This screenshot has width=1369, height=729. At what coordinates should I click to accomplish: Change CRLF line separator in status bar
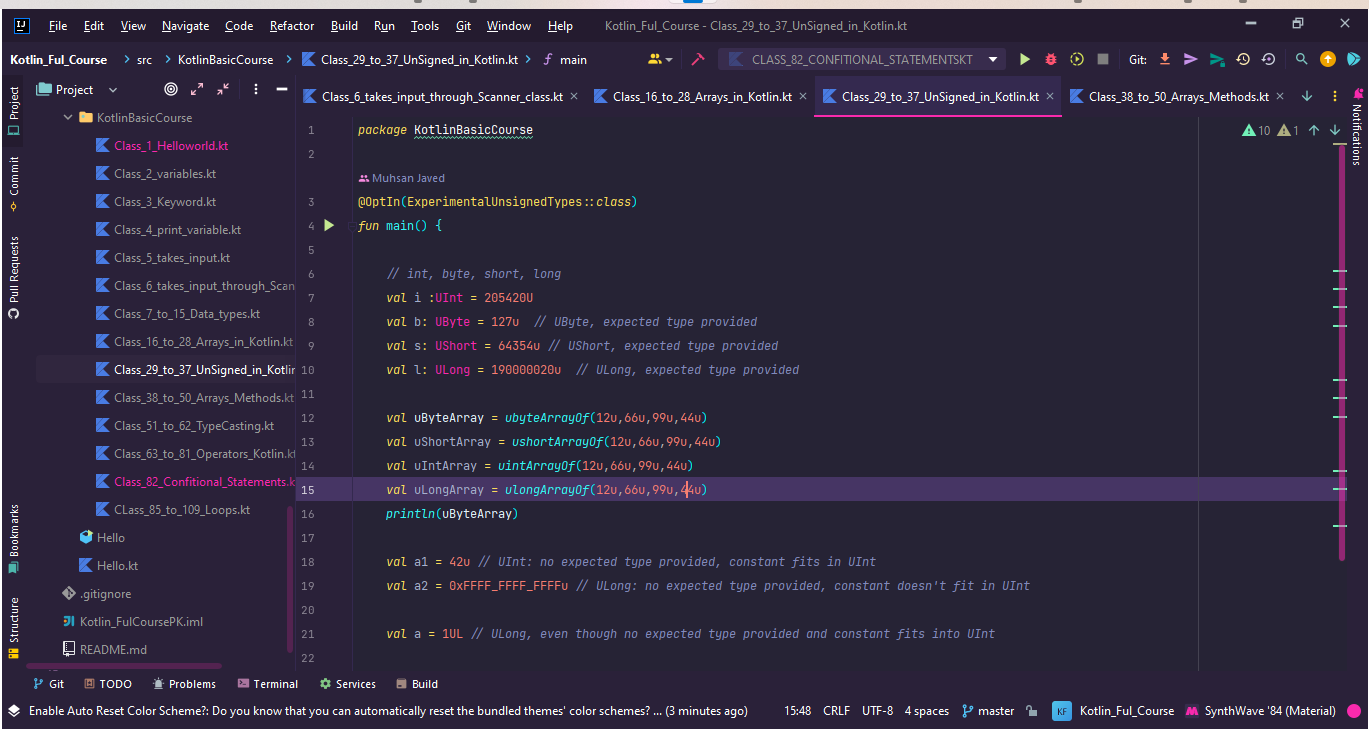click(836, 711)
